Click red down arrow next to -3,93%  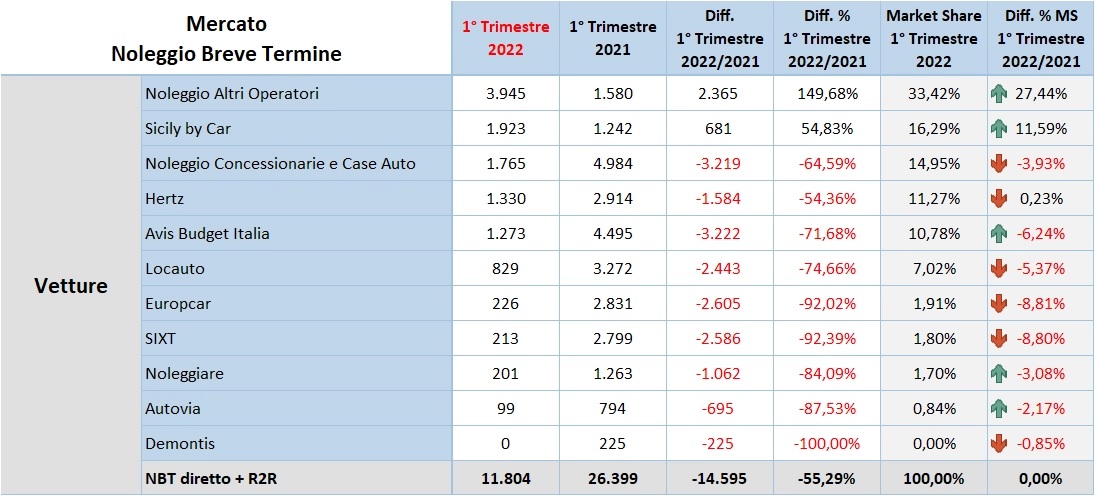[x=1000, y=164]
